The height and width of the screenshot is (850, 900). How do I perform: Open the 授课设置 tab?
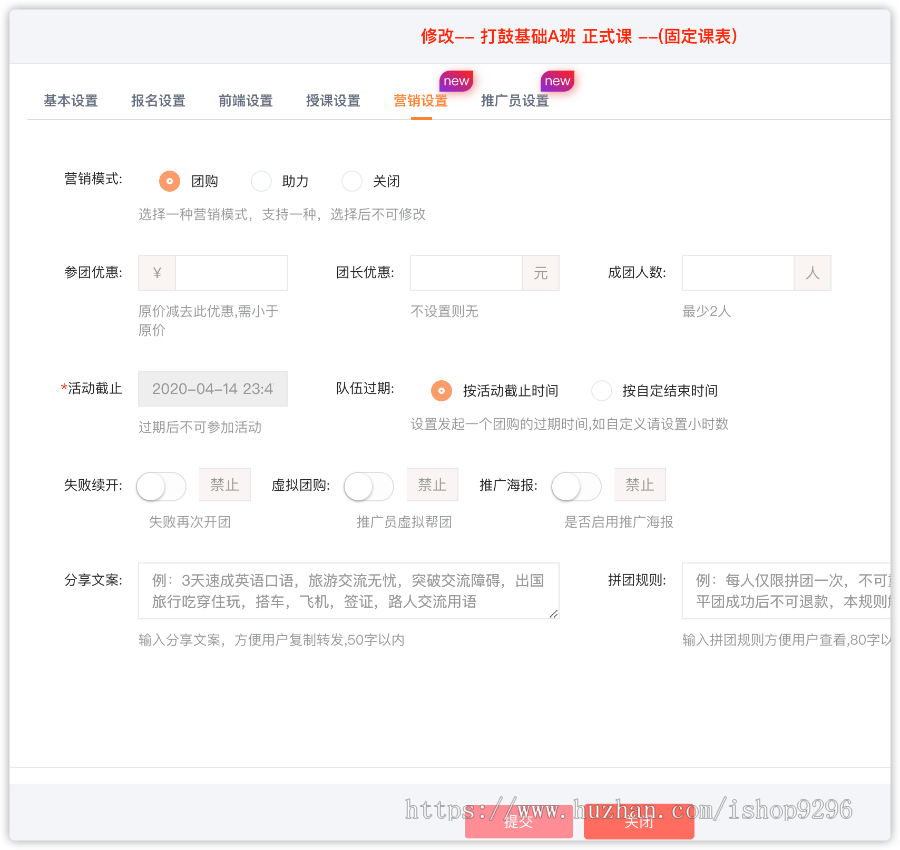click(333, 100)
